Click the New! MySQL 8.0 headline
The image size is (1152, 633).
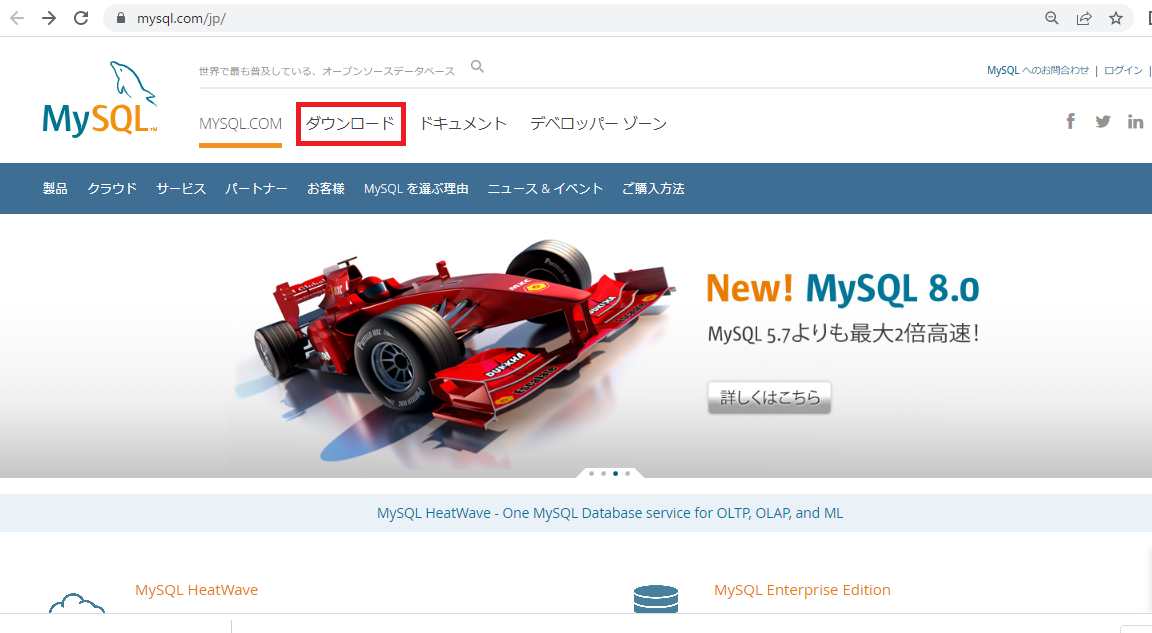coord(843,289)
